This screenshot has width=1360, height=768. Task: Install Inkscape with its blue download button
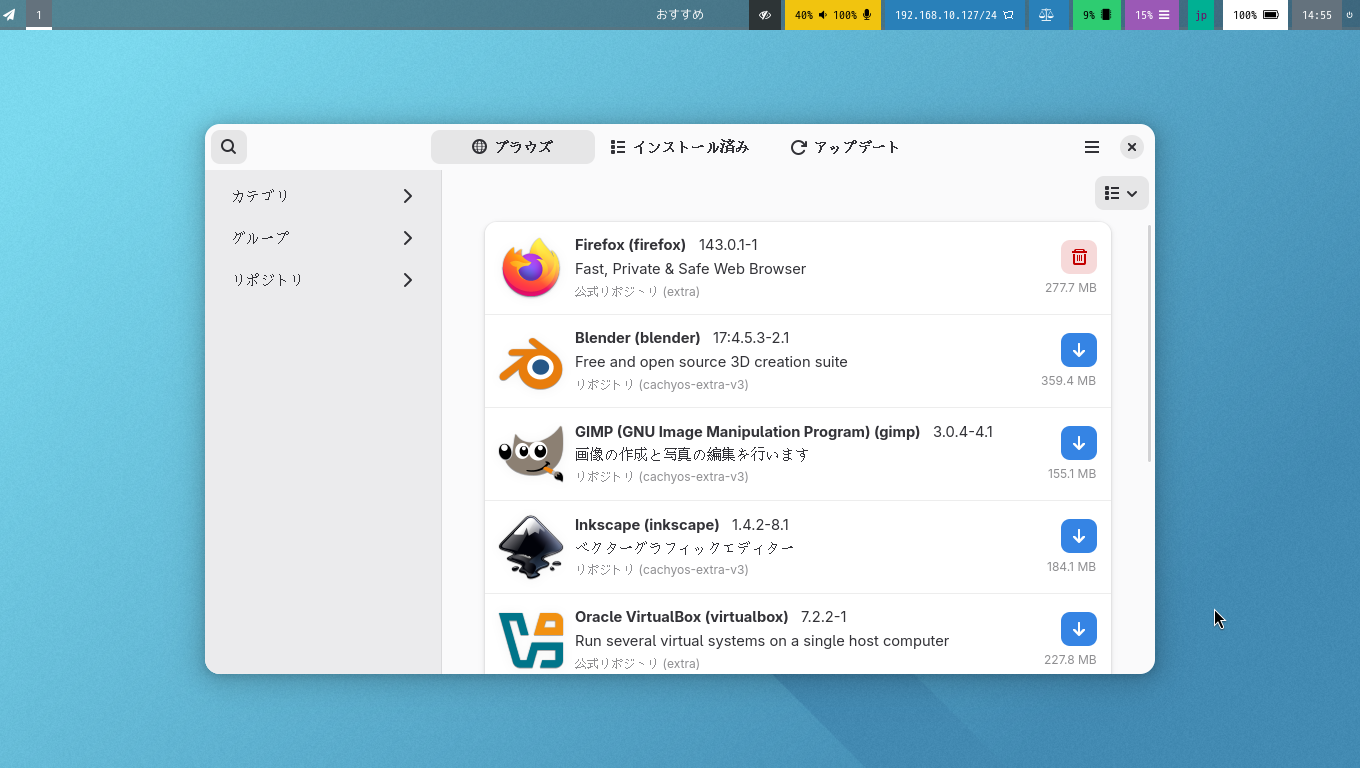coord(1079,536)
